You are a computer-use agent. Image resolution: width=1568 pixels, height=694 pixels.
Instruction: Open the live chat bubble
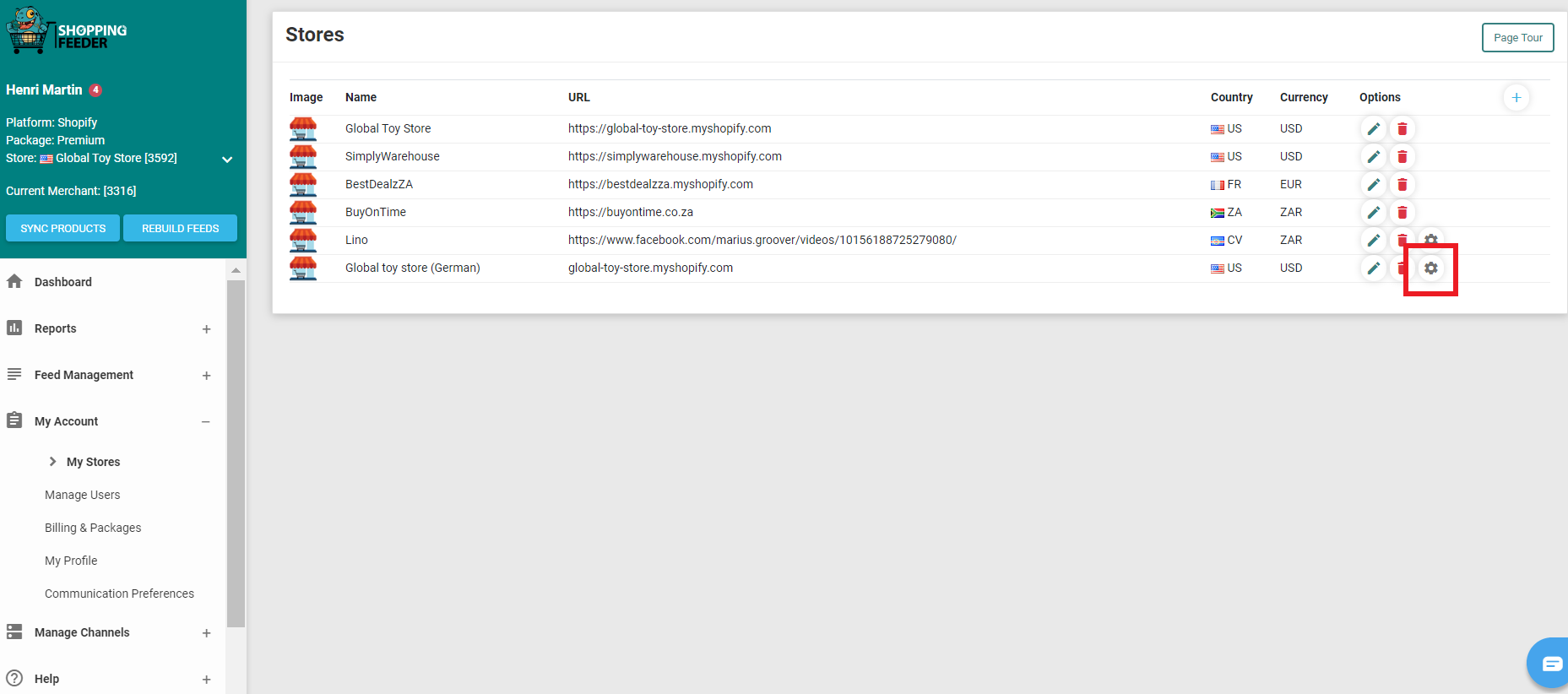(1549, 664)
